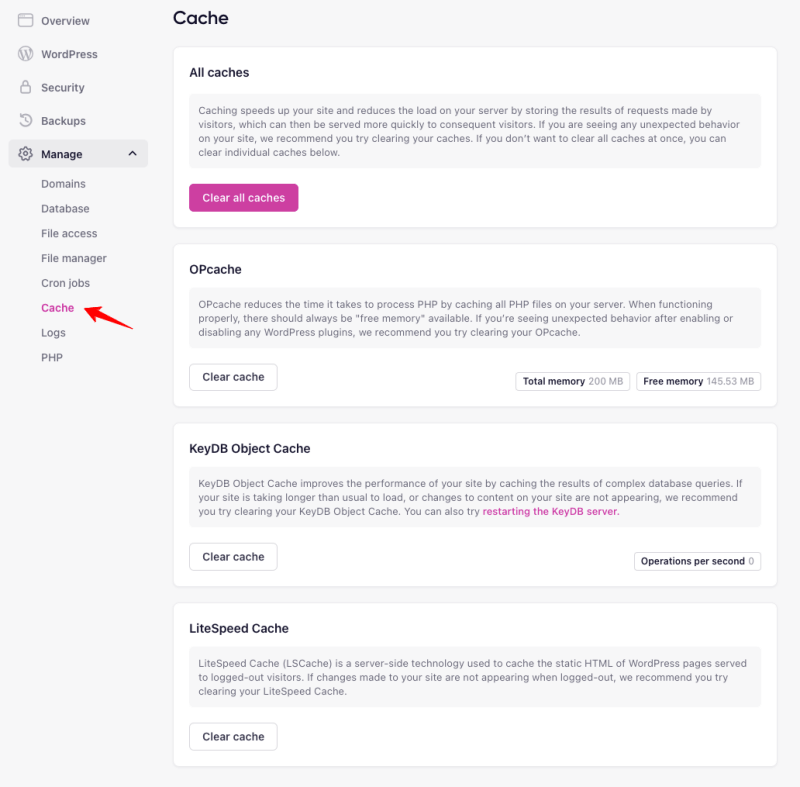Select Cron jobs in the sidebar
The width and height of the screenshot is (800, 787).
[x=66, y=283]
